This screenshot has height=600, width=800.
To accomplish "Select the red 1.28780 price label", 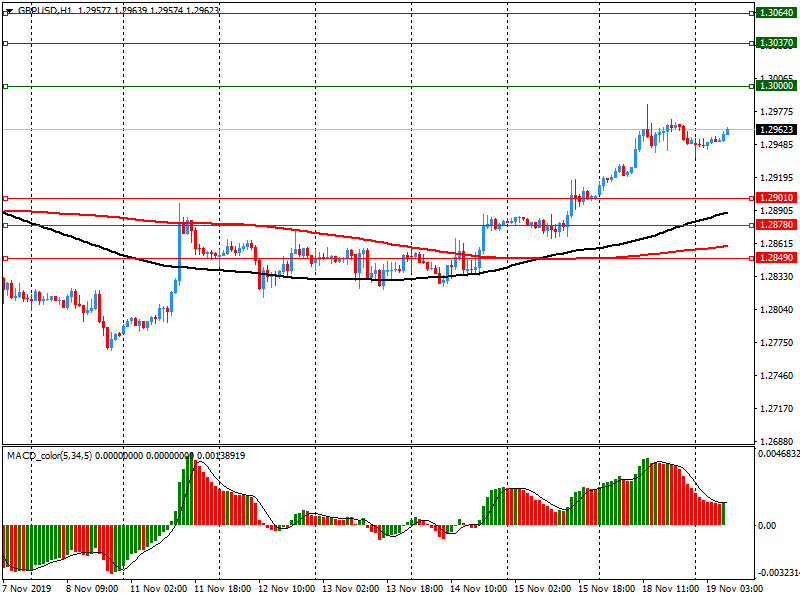I will tap(777, 225).
